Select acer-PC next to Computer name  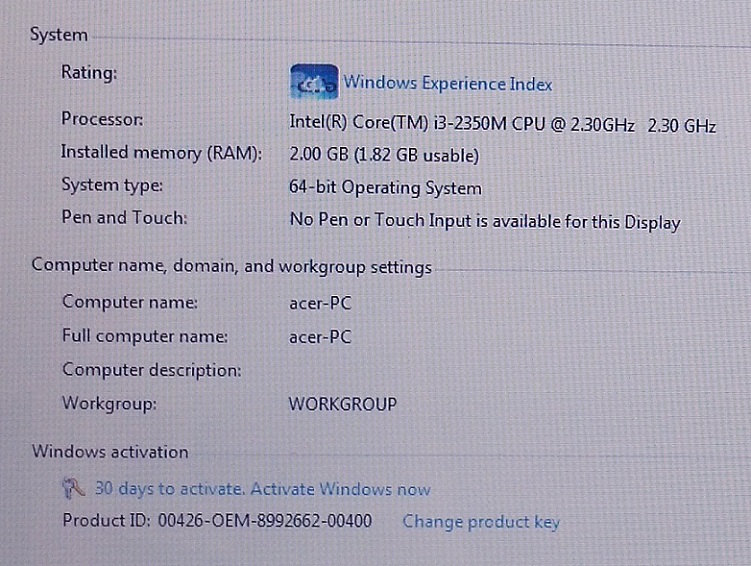[x=320, y=303]
